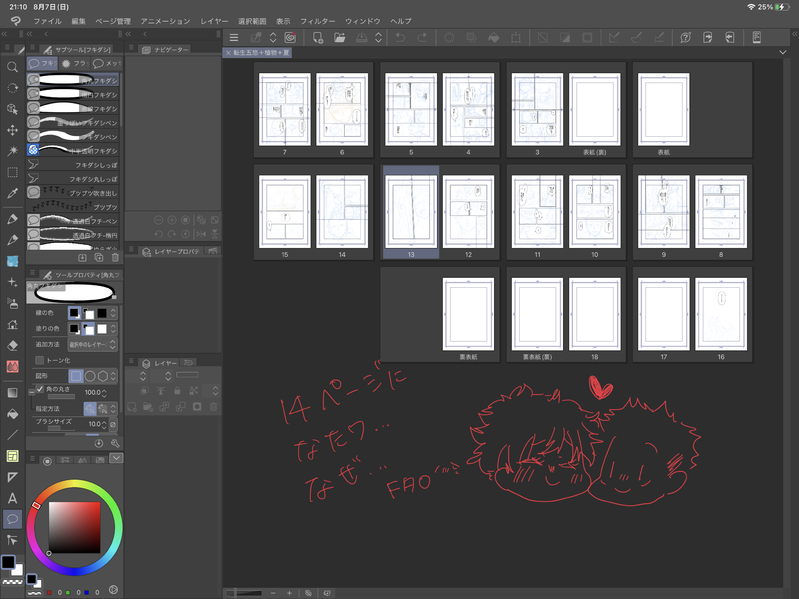Click the New document icon

pyautogui.click(x=317, y=38)
